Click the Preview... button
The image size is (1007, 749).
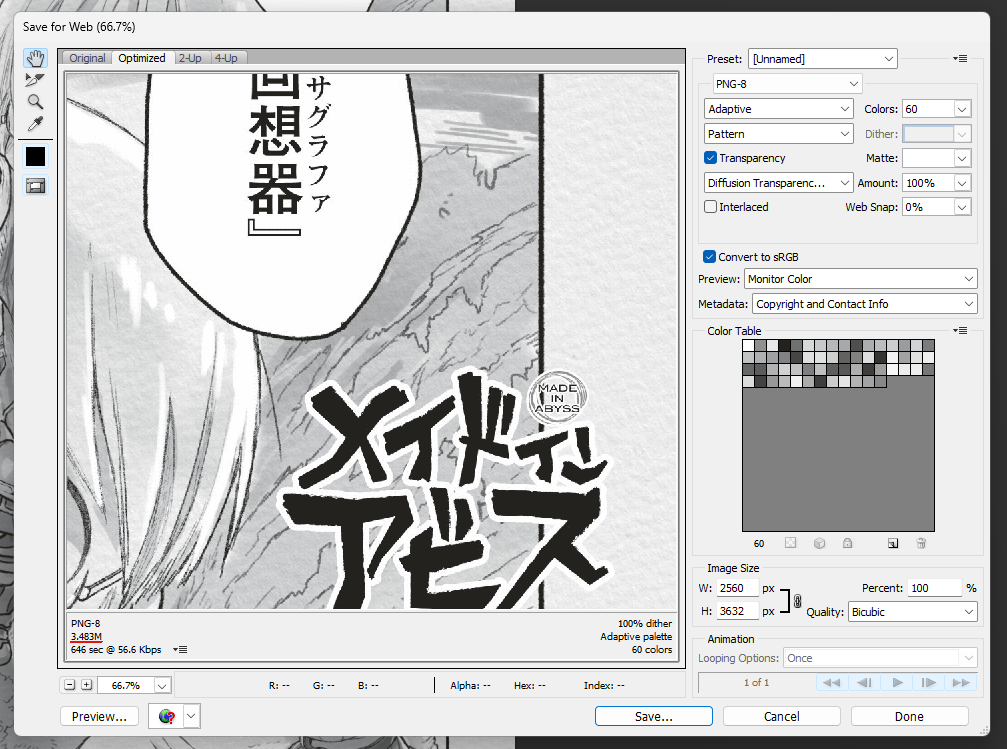click(x=100, y=716)
